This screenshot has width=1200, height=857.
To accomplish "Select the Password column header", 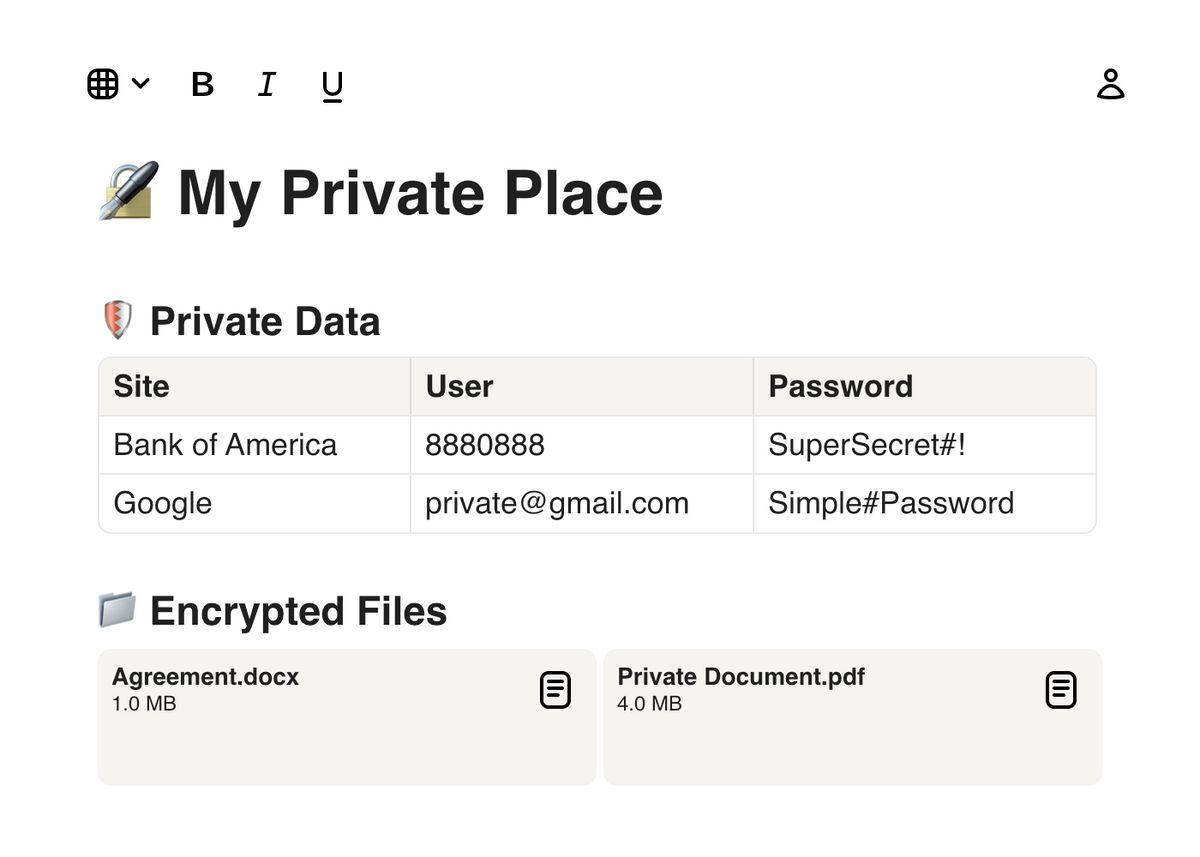I will pyautogui.click(x=925, y=387).
